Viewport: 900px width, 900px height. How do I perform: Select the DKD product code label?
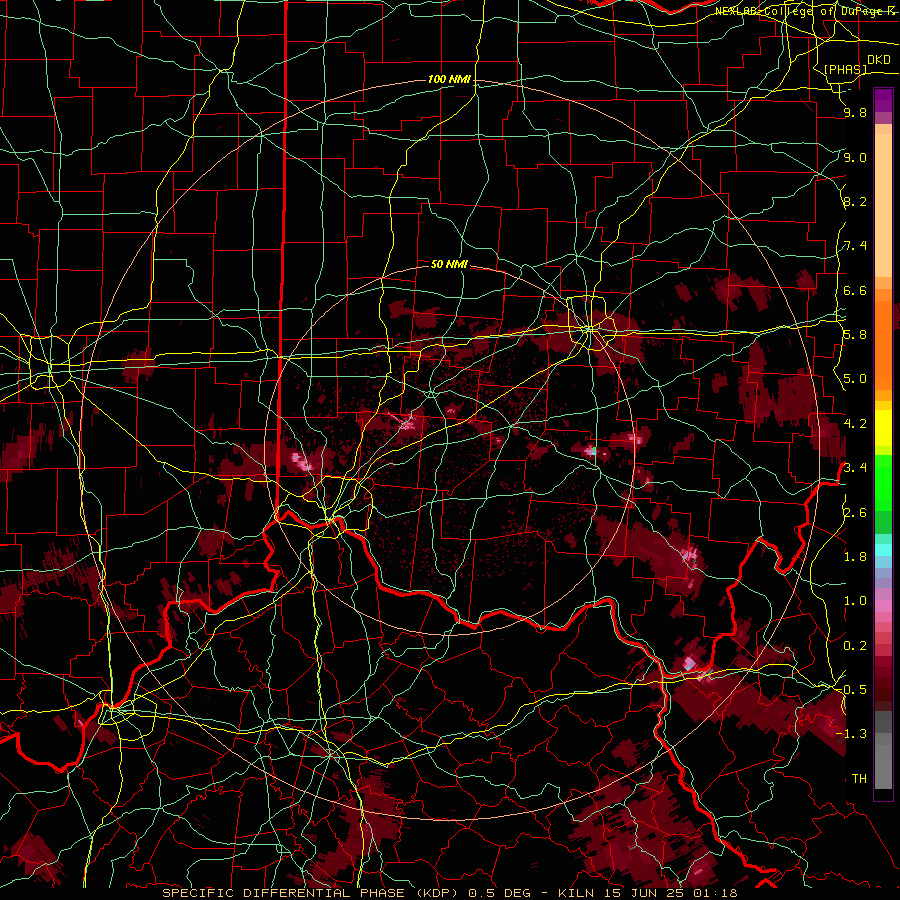click(878, 59)
